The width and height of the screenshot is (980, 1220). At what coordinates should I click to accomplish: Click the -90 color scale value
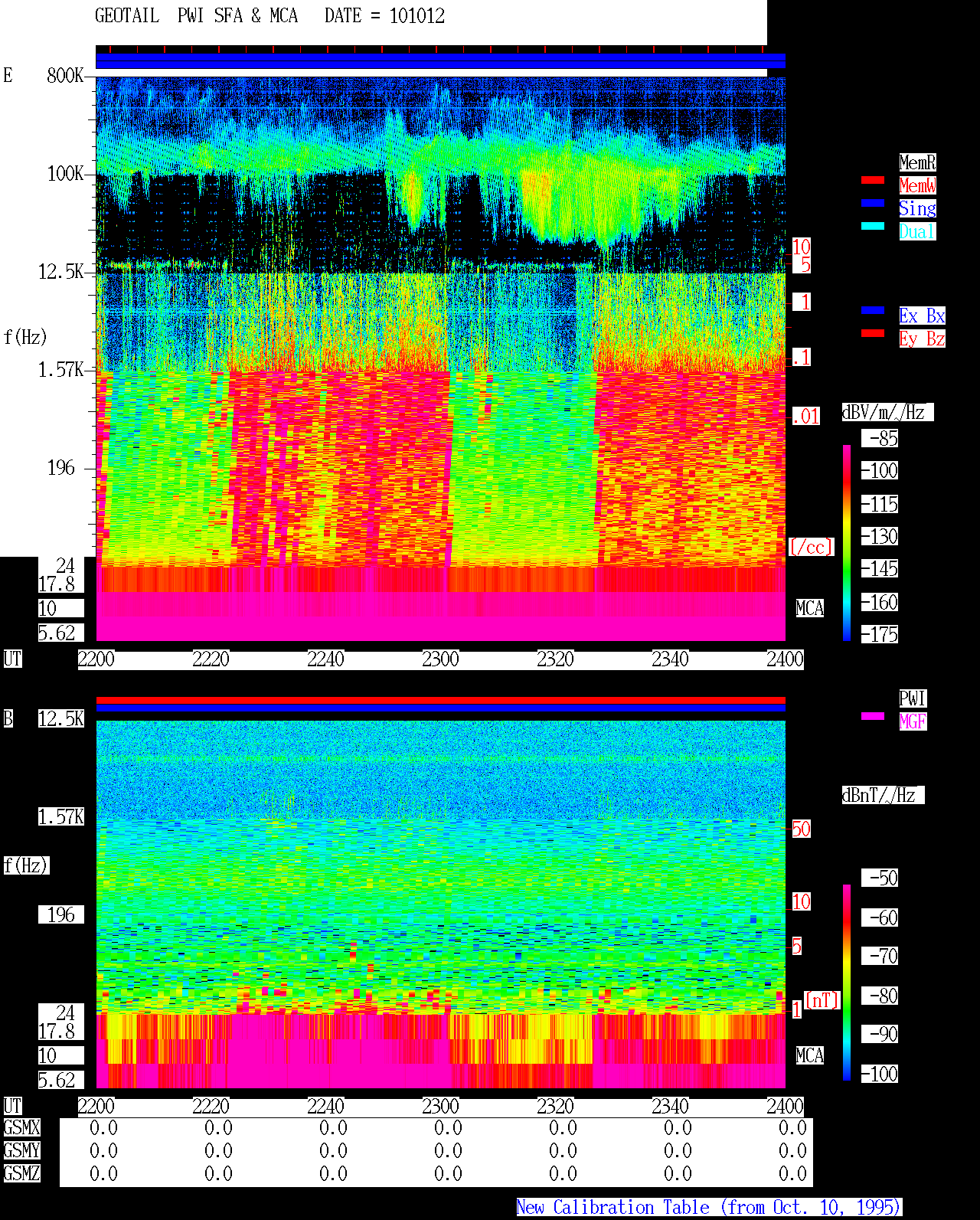click(x=880, y=1034)
